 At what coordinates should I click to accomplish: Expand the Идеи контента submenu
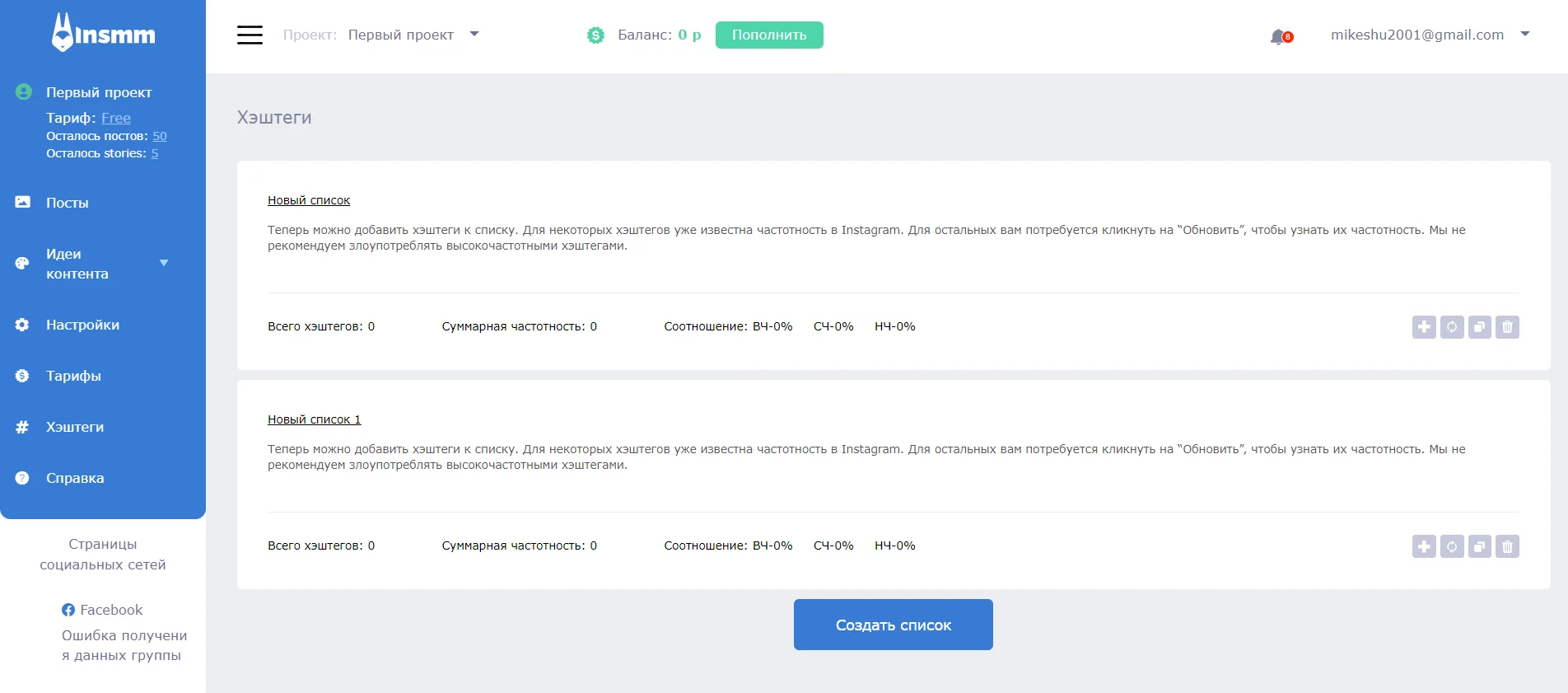[x=164, y=263]
